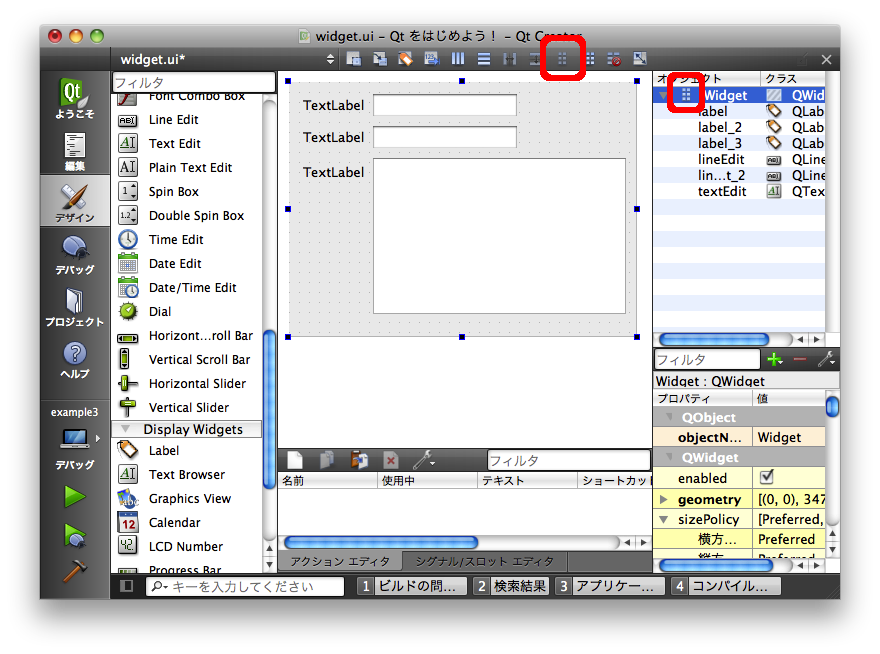Open the Welcome mode with Qt logo
Image resolution: width=880 pixels, height=654 pixels.
[75, 100]
